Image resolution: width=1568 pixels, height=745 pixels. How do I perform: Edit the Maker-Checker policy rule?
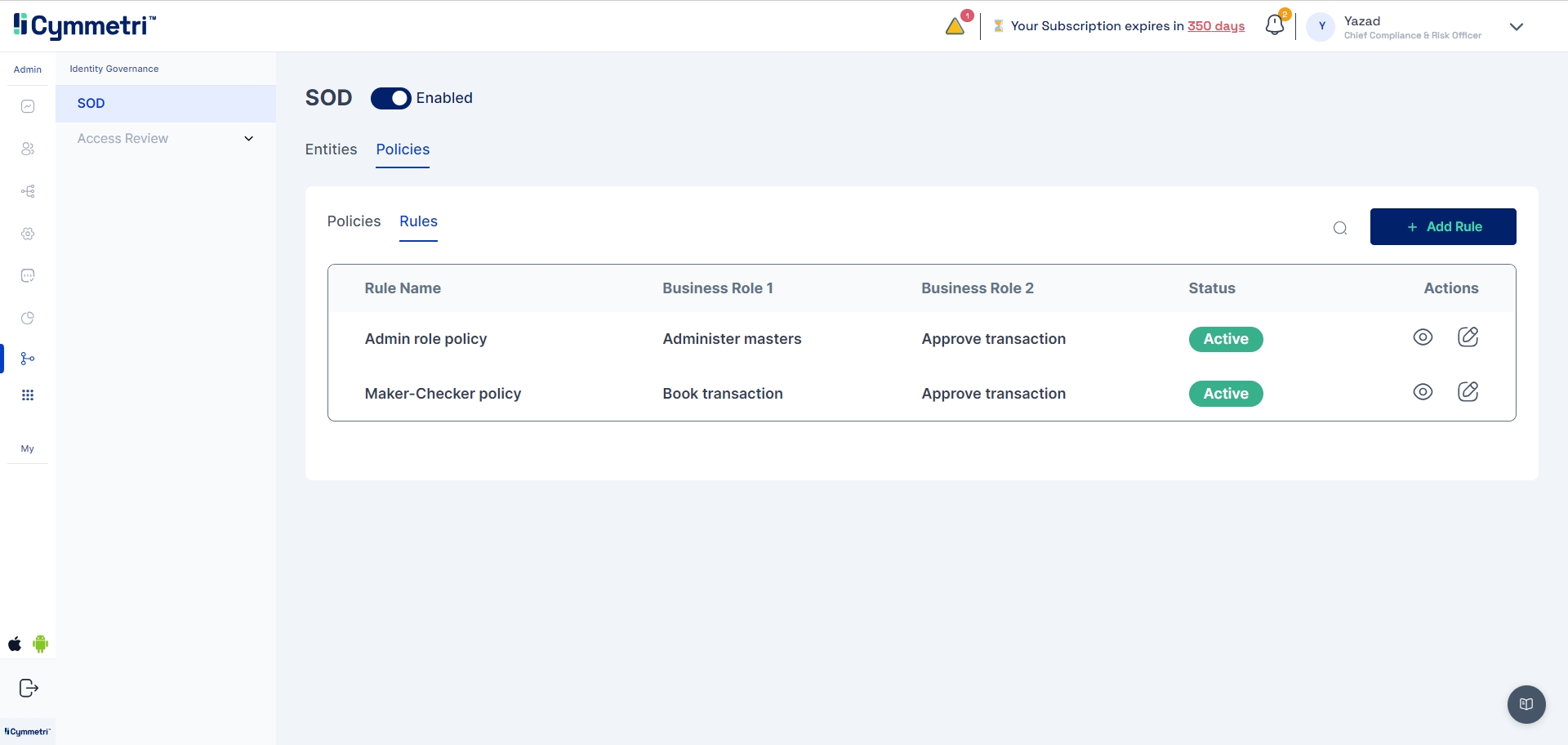point(1468,392)
